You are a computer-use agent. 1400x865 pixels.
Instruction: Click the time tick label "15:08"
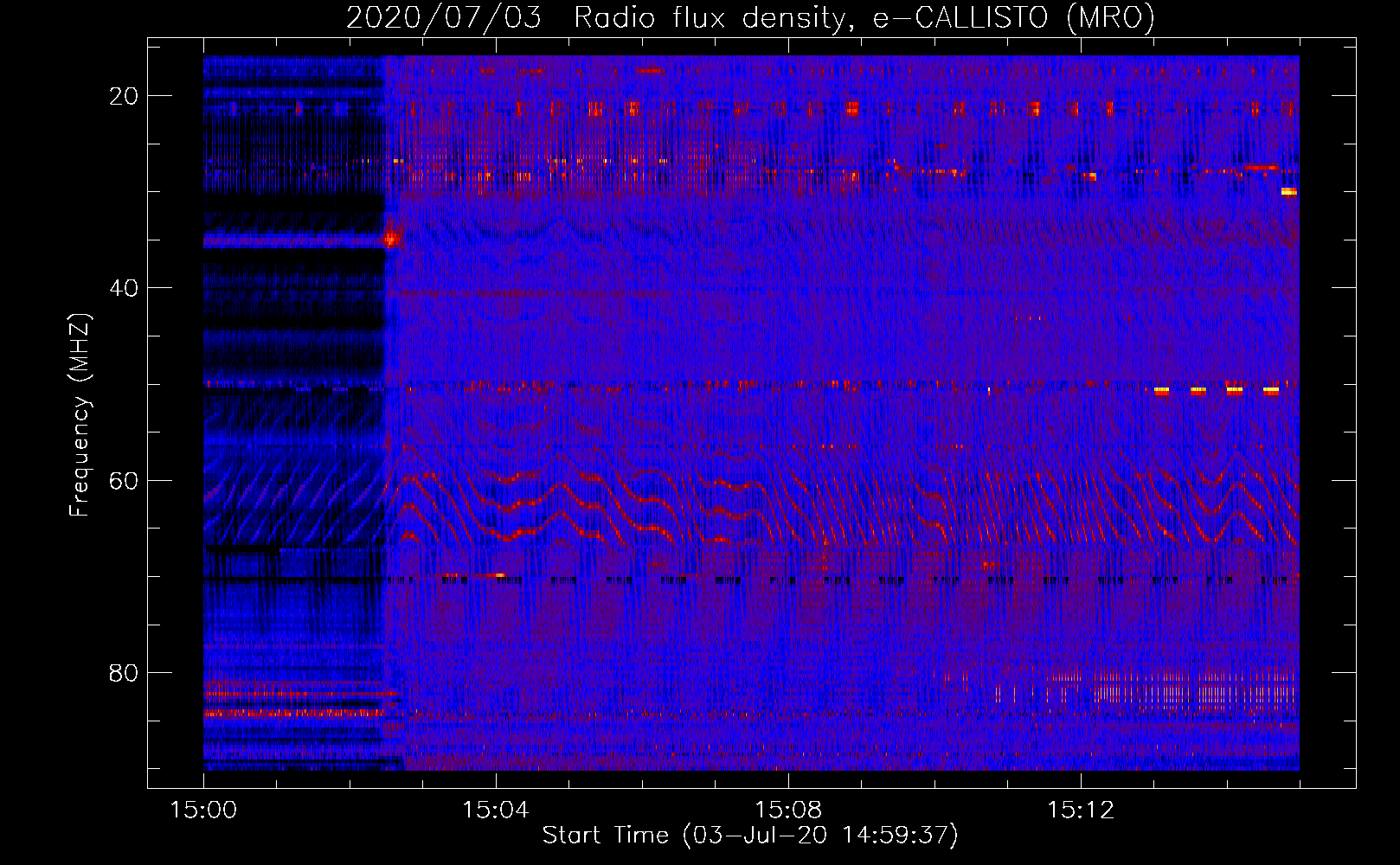click(x=788, y=811)
